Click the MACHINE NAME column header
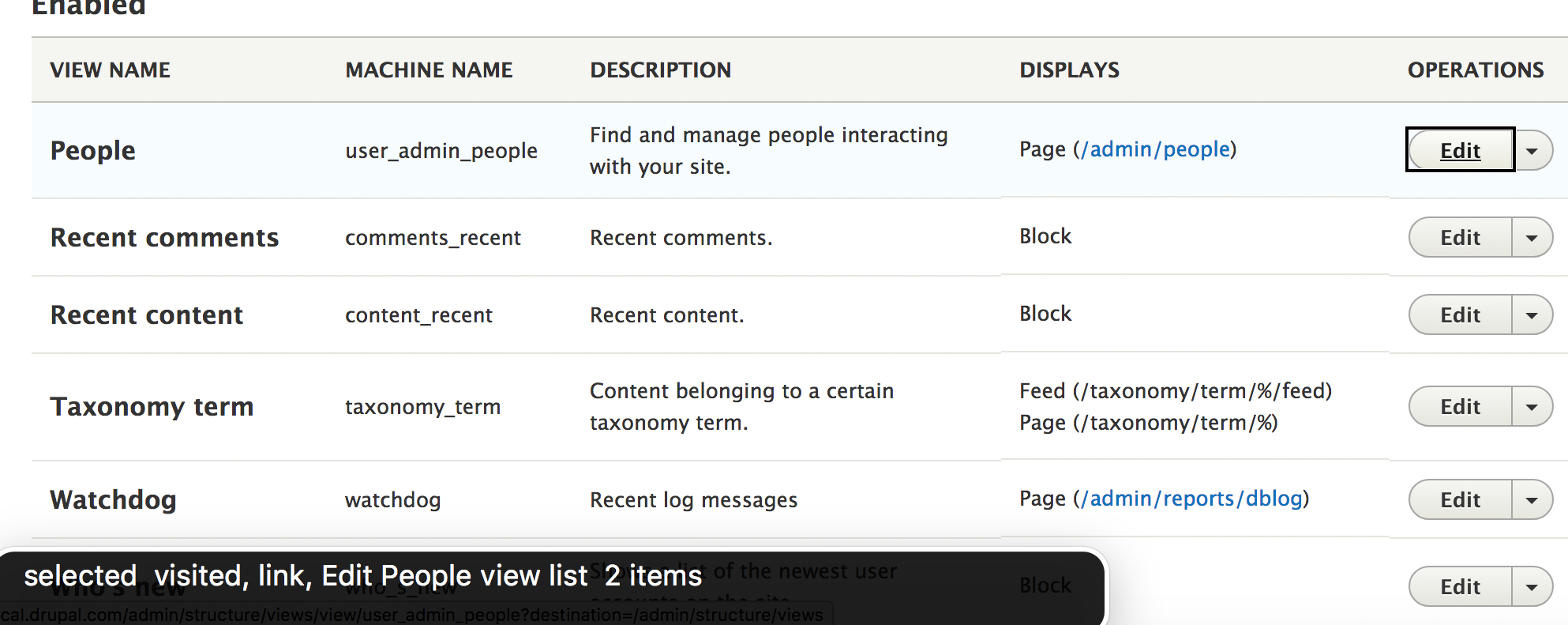The height and width of the screenshot is (625, 1568). point(429,70)
